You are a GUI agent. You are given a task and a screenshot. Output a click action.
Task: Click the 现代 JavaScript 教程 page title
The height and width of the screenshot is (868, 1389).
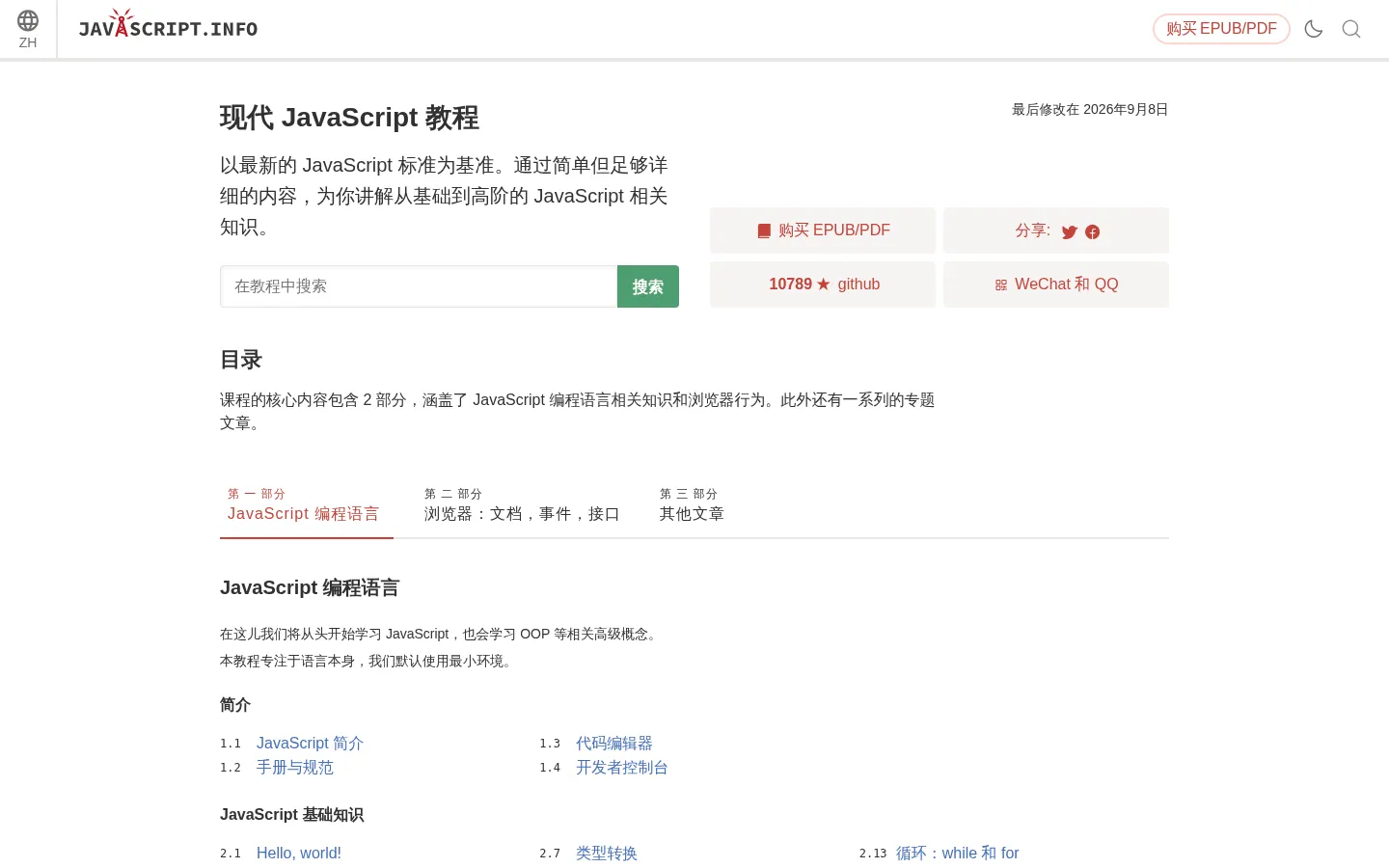349,118
